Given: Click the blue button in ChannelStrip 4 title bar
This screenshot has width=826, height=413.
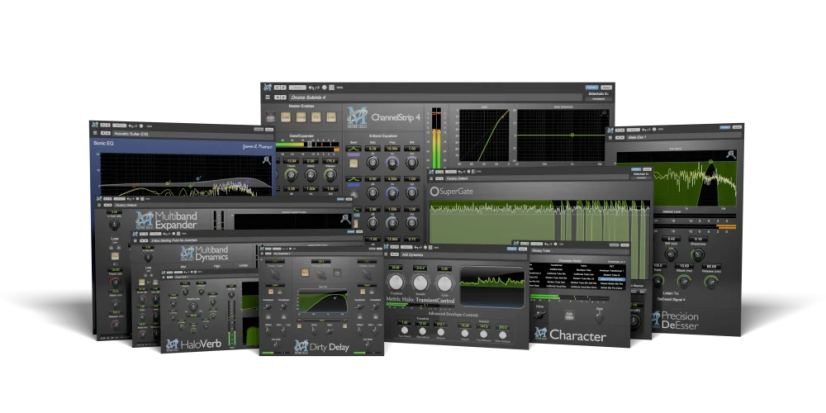Looking at the screenshot, I should [591, 87].
